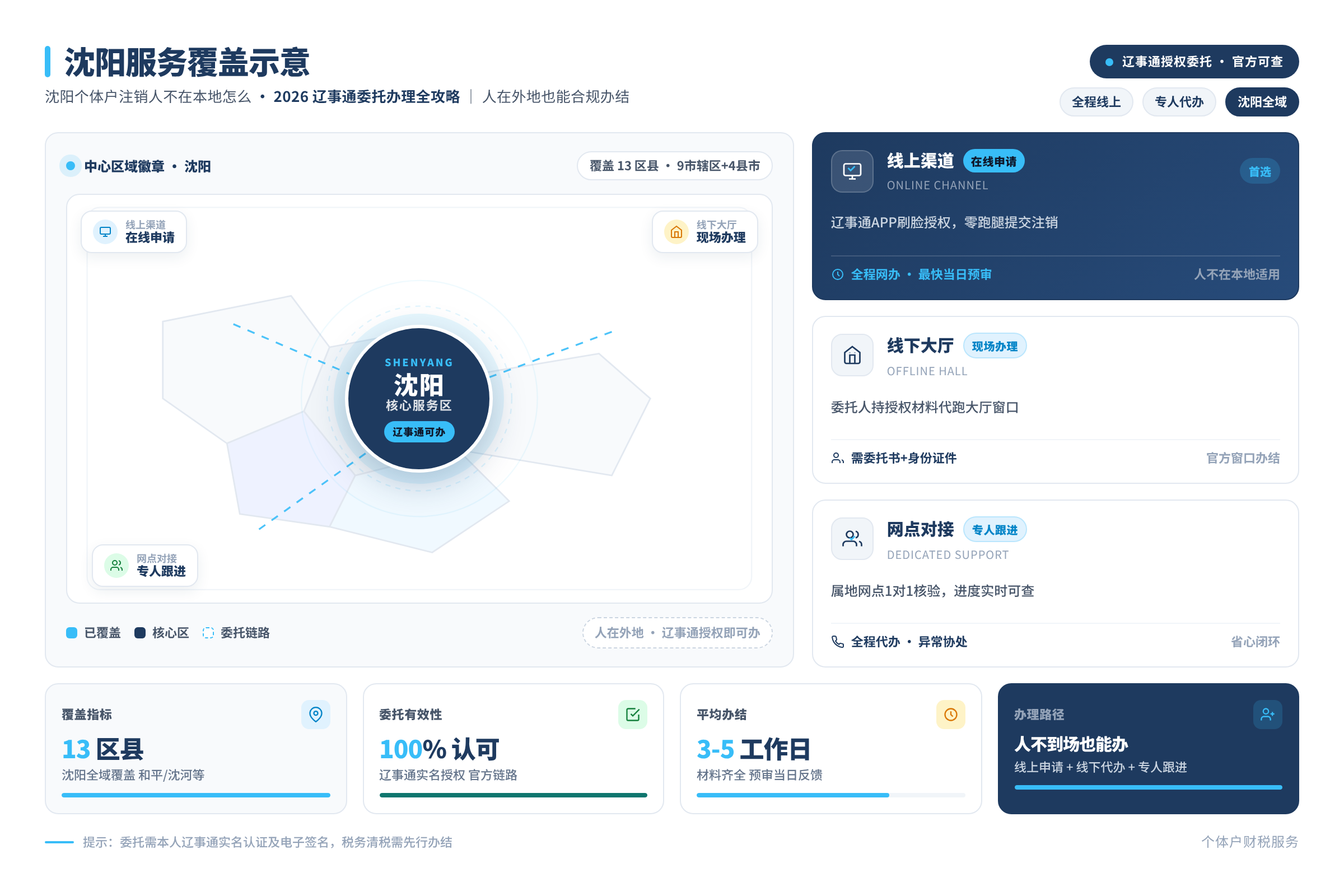1344x896 pixels.
Task: Click the monitor icon on map 在线申请 chip
Action: click(105, 232)
